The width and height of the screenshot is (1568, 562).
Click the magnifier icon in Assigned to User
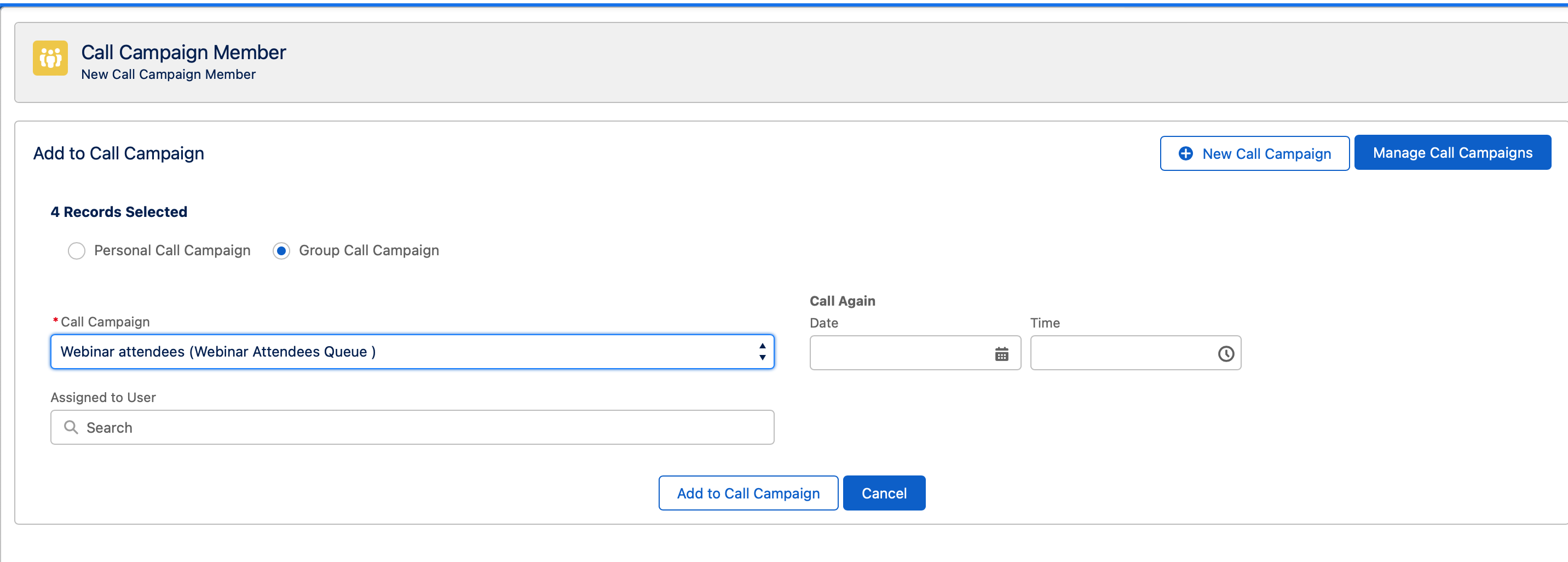(71, 427)
